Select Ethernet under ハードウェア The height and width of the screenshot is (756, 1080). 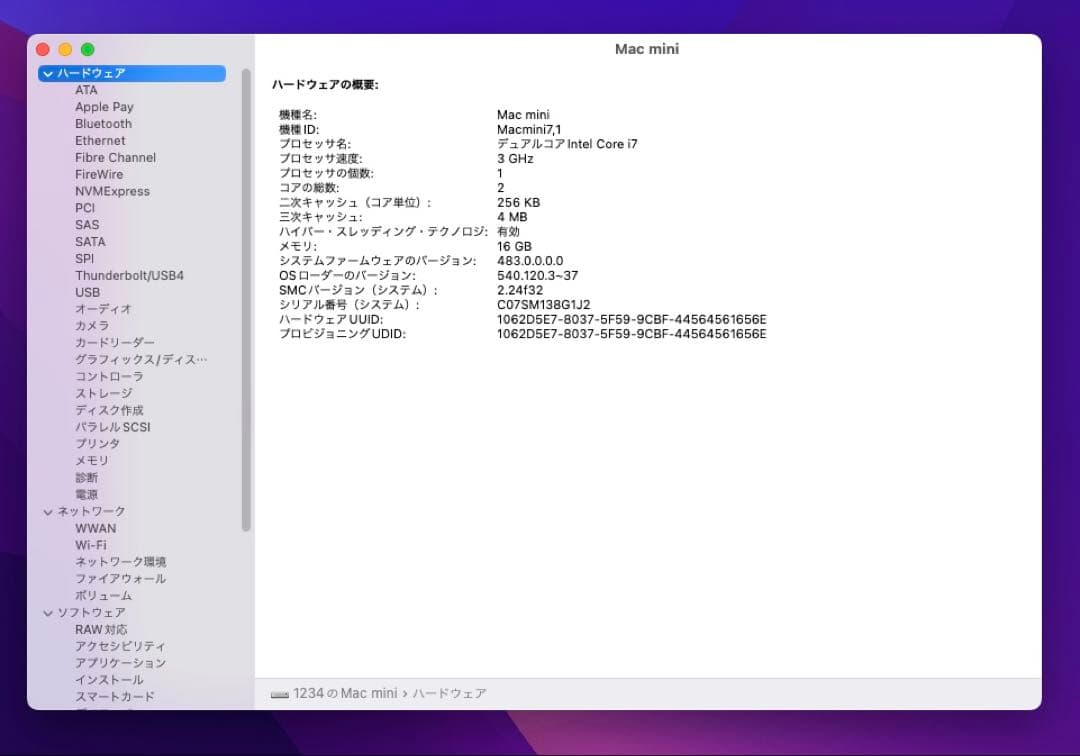[x=100, y=140]
